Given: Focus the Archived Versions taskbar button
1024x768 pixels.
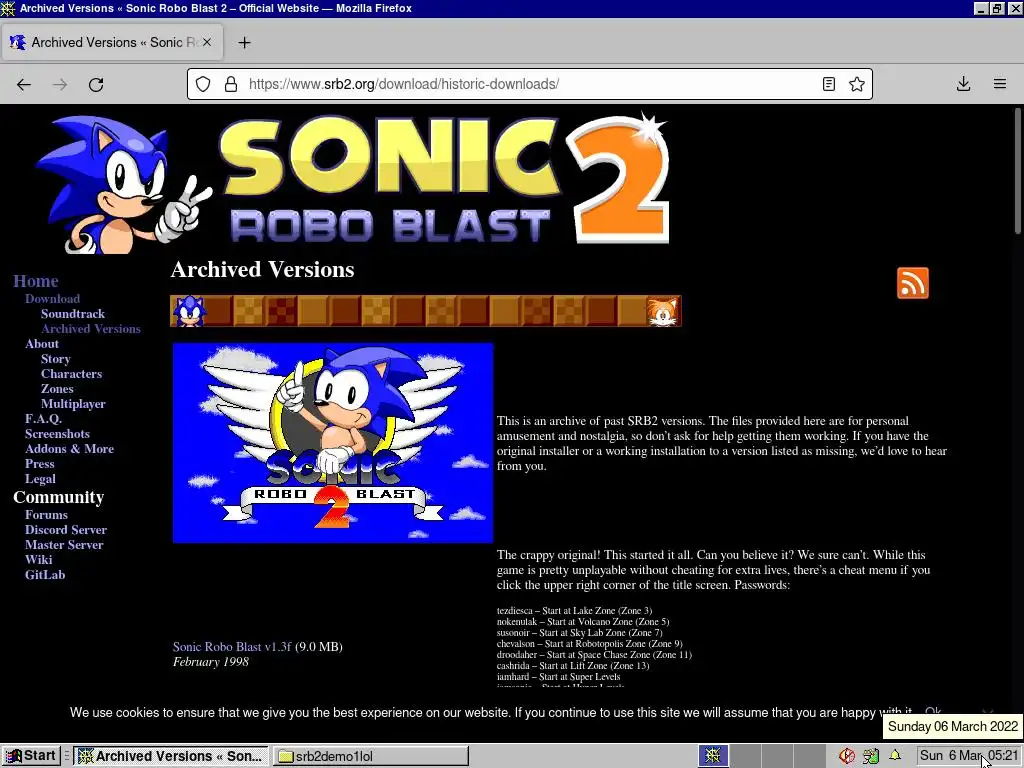Looking at the screenshot, I should pos(170,756).
